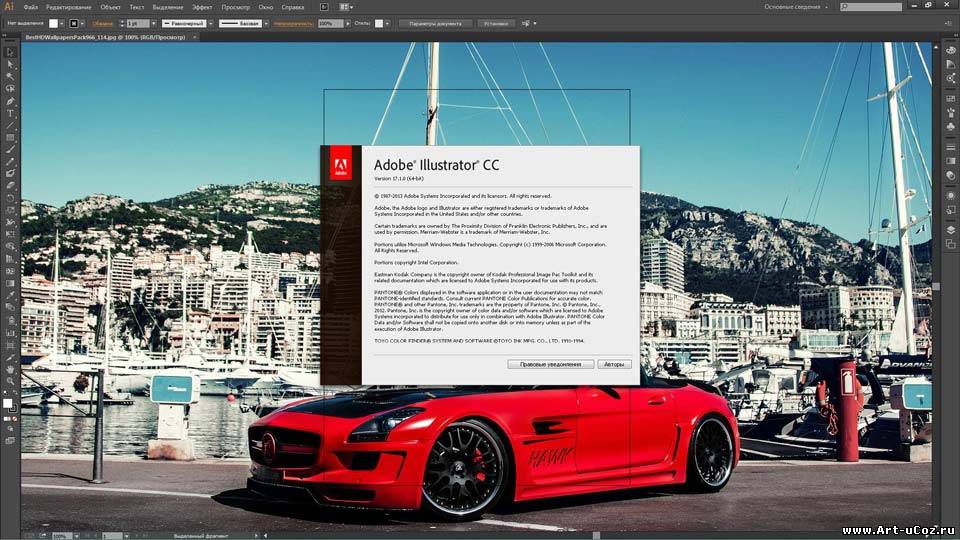This screenshot has height=540, width=960.
Task: Select the Zoom tool
Action: pyautogui.click(x=10, y=381)
